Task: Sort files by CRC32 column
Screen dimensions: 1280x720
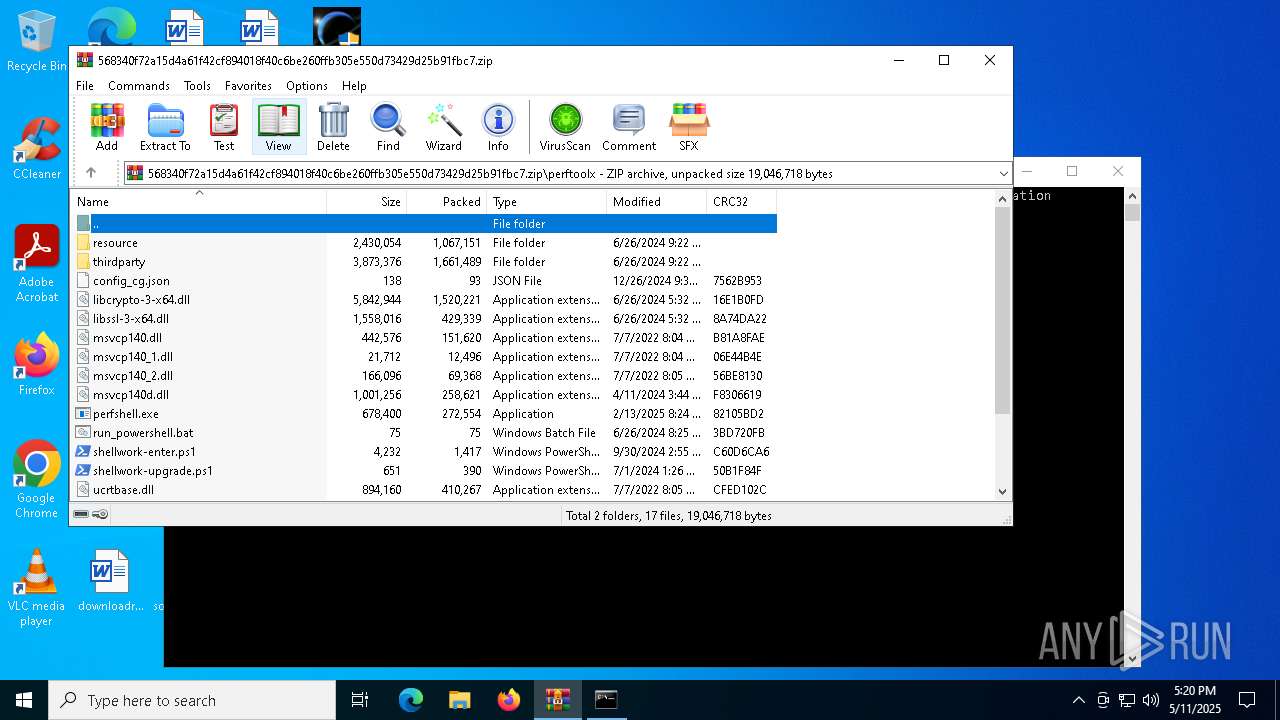Action: tap(741, 202)
